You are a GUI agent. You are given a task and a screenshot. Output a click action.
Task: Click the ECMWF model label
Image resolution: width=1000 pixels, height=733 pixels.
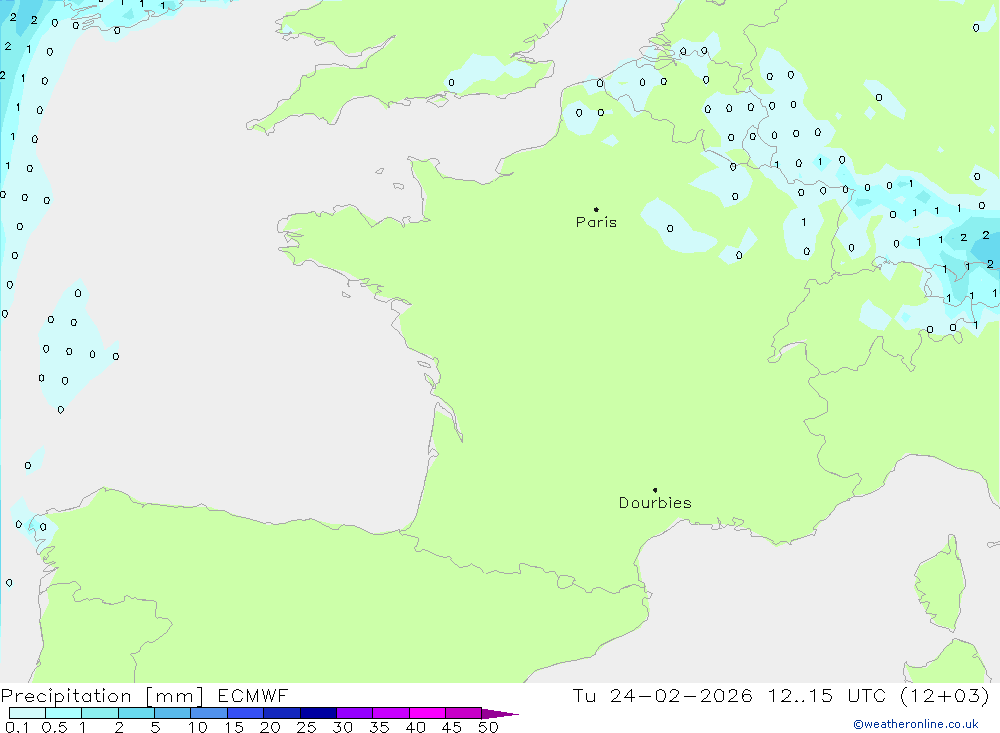(x=253, y=695)
